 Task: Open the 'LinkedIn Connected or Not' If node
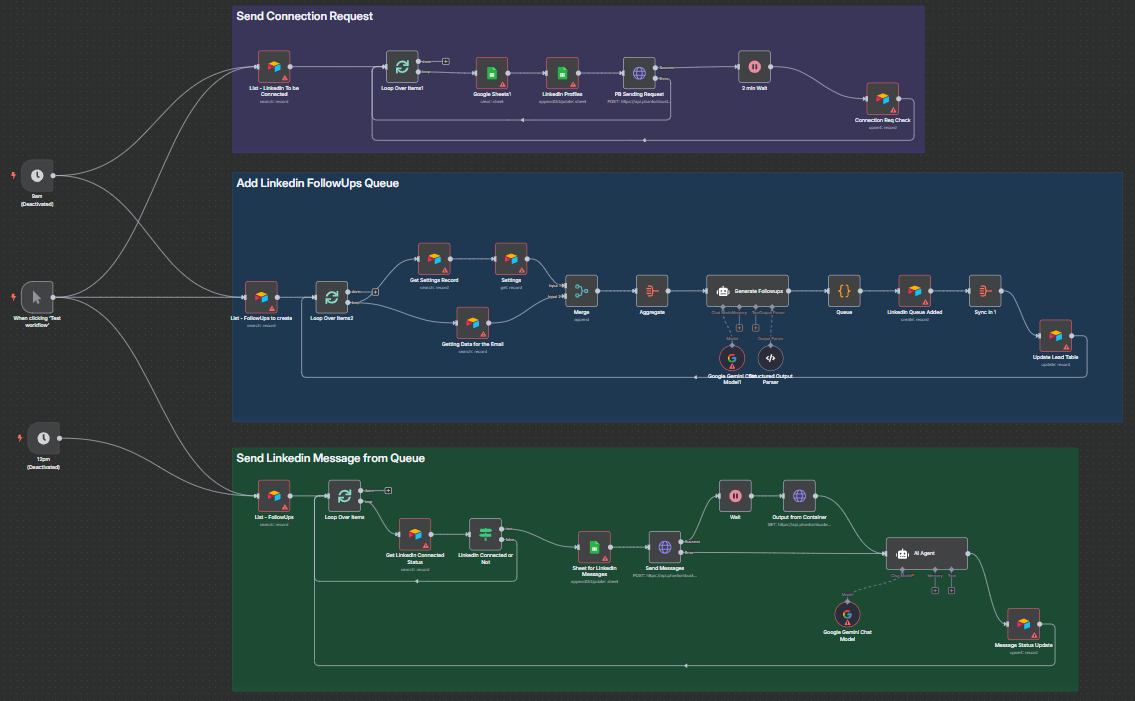486,534
